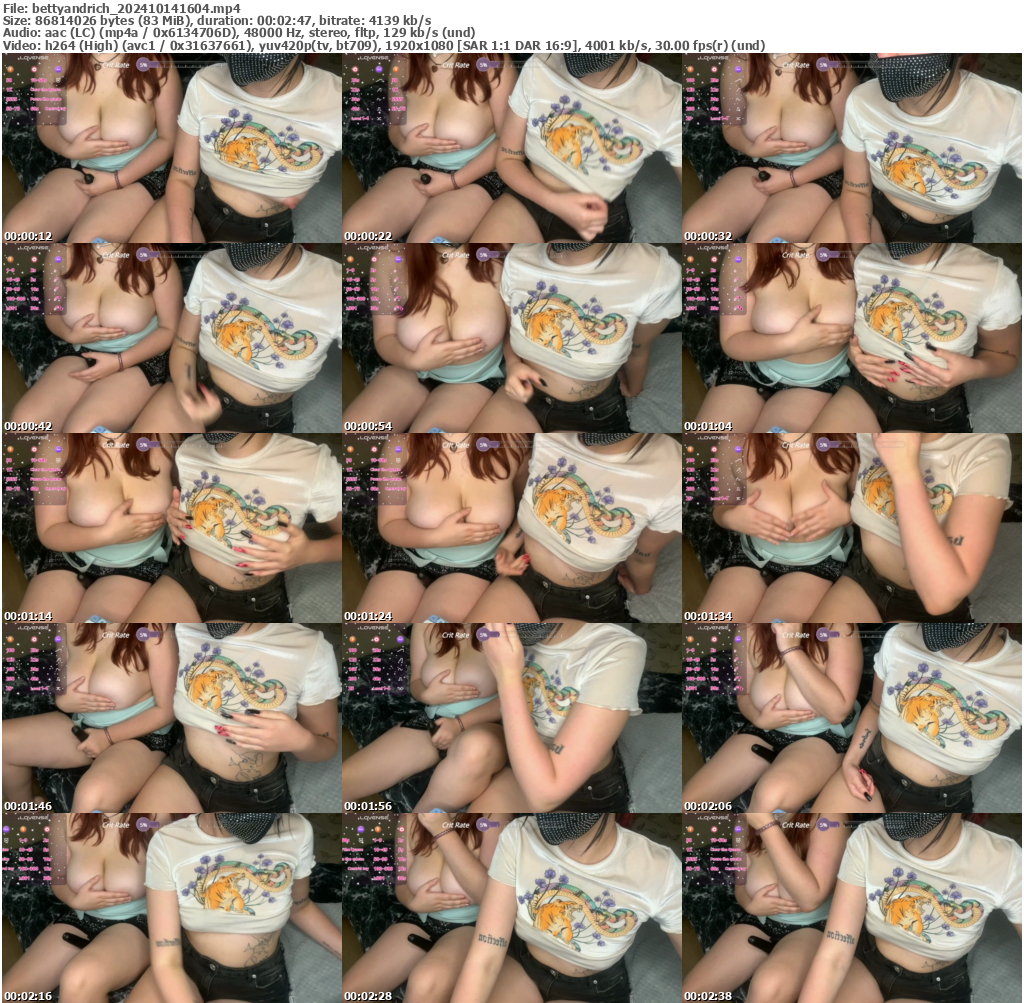Click the Lovense logo watermark on first thumbnail

coord(32,58)
